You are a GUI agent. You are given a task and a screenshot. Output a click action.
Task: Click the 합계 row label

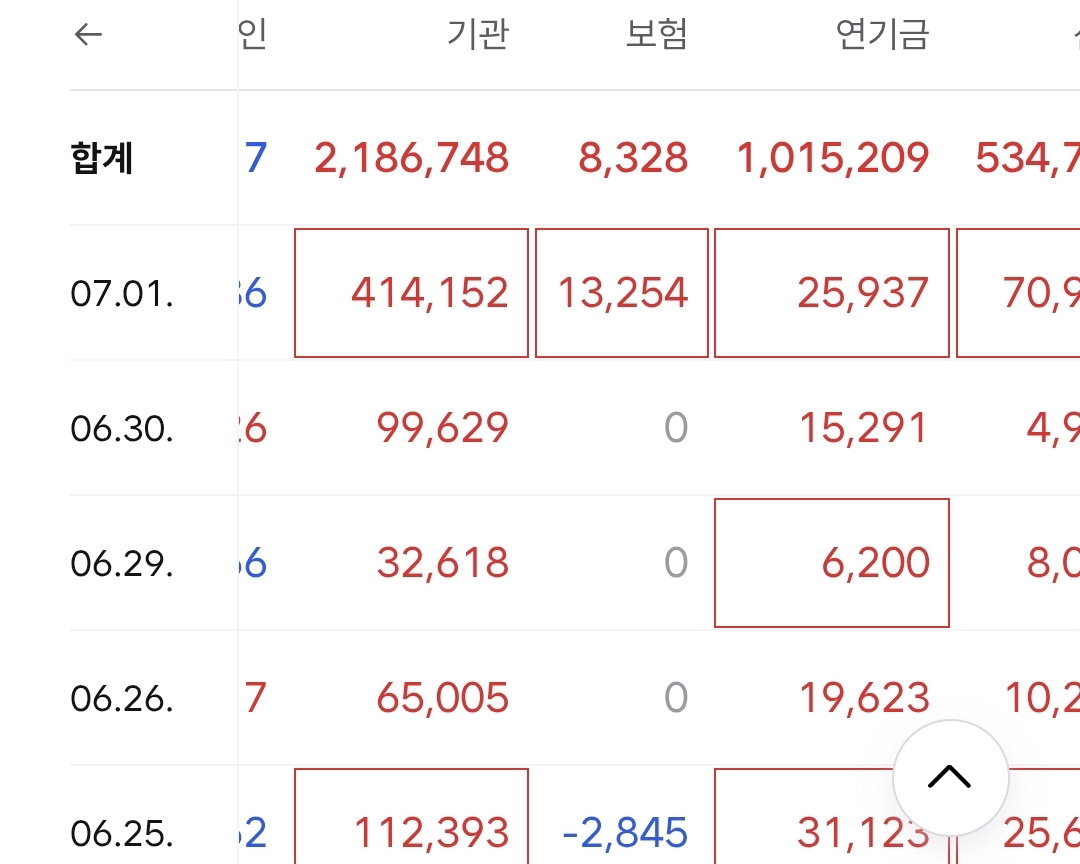[x=101, y=158]
